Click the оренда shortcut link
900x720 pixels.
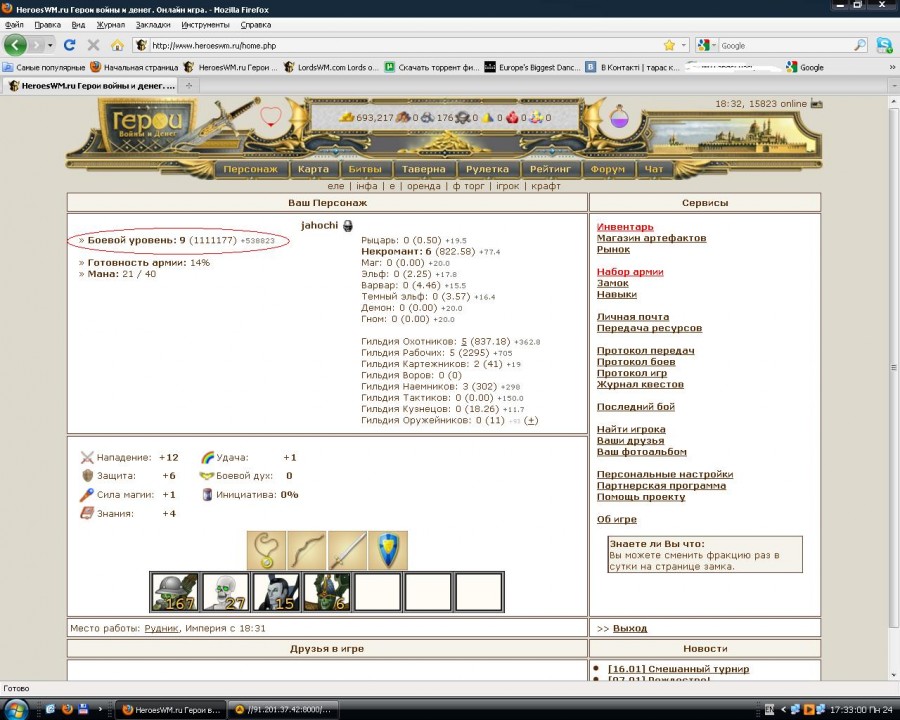coord(424,186)
